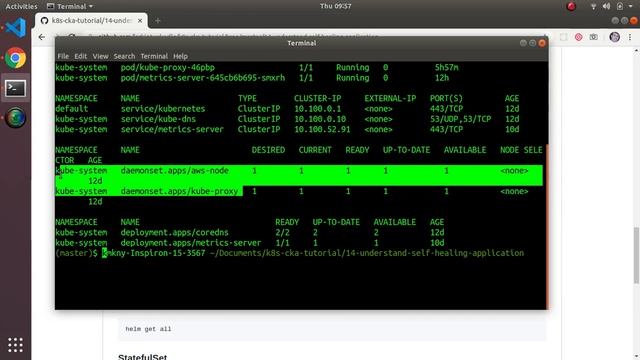Viewport: 640px width, 360px height.
Task: Click the text deployment.apps/coredns
Action: [174, 233]
